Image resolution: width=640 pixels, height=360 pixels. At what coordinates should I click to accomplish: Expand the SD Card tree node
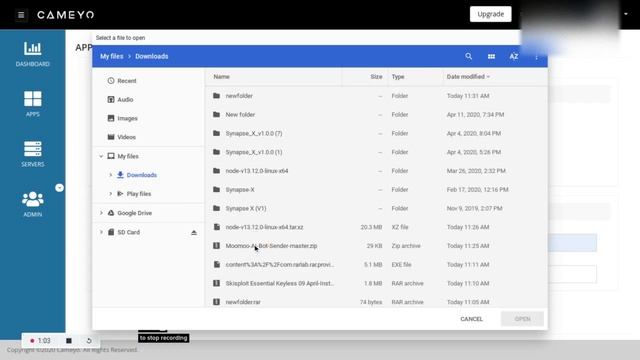click(x=101, y=232)
